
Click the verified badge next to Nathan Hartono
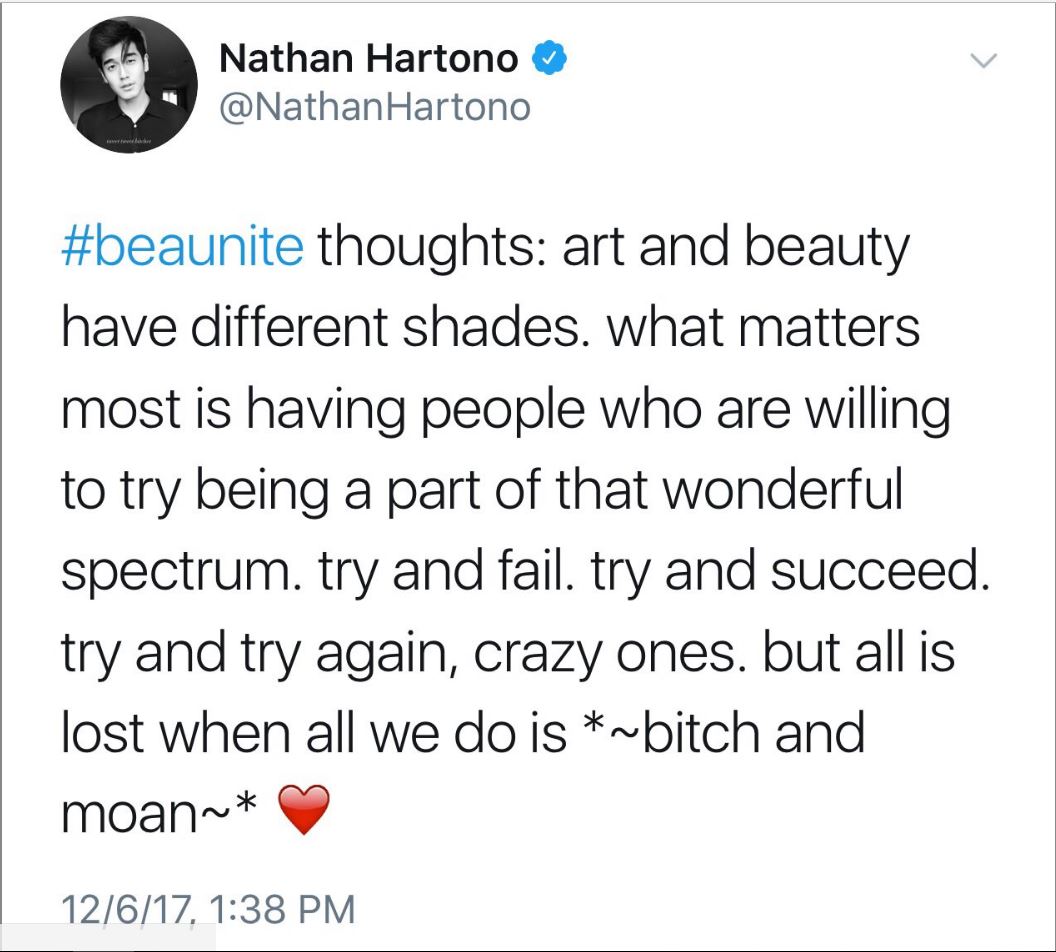546,57
